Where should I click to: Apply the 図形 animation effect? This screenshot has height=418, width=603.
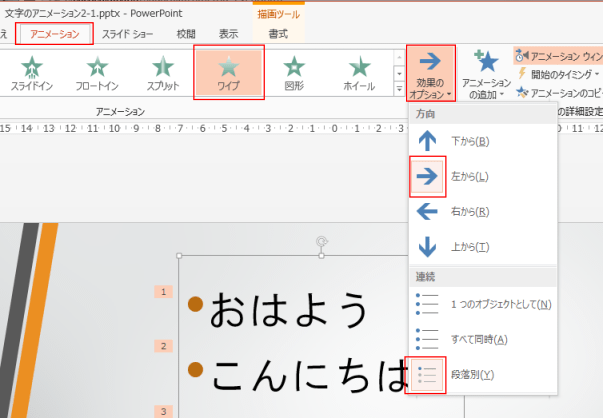pyautogui.click(x=294, y=73)
